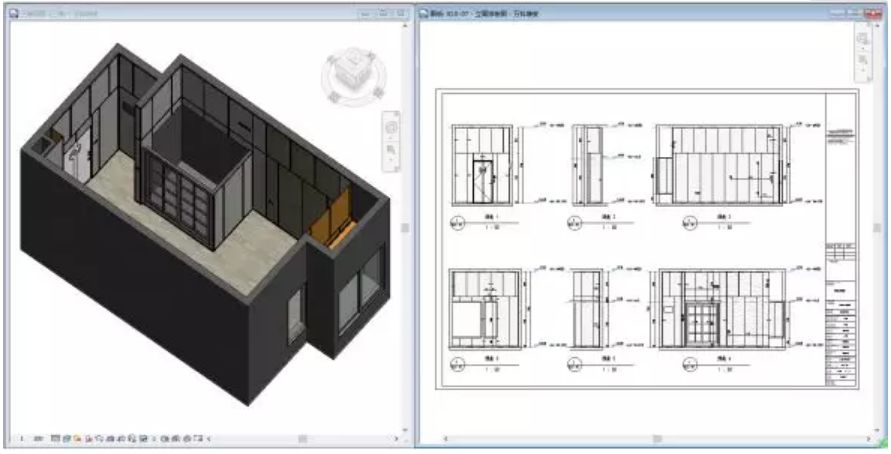
Task: Maximize the 3D view window
Action: pyautogui.click(x=384, y=13)
